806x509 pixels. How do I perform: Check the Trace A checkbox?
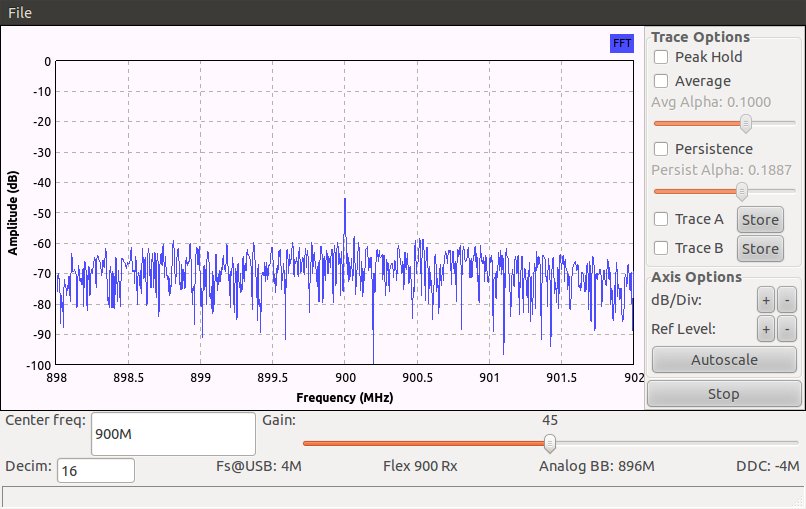pyautogui.click(x=661, y=220)
